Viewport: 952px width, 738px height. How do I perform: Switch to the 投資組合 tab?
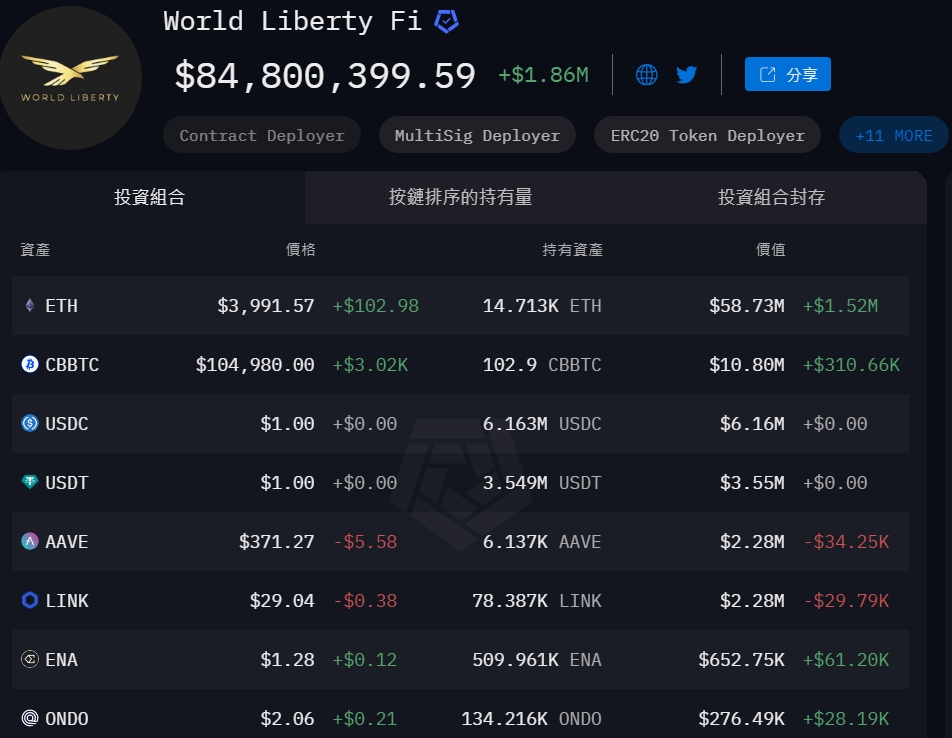(150, 197)
